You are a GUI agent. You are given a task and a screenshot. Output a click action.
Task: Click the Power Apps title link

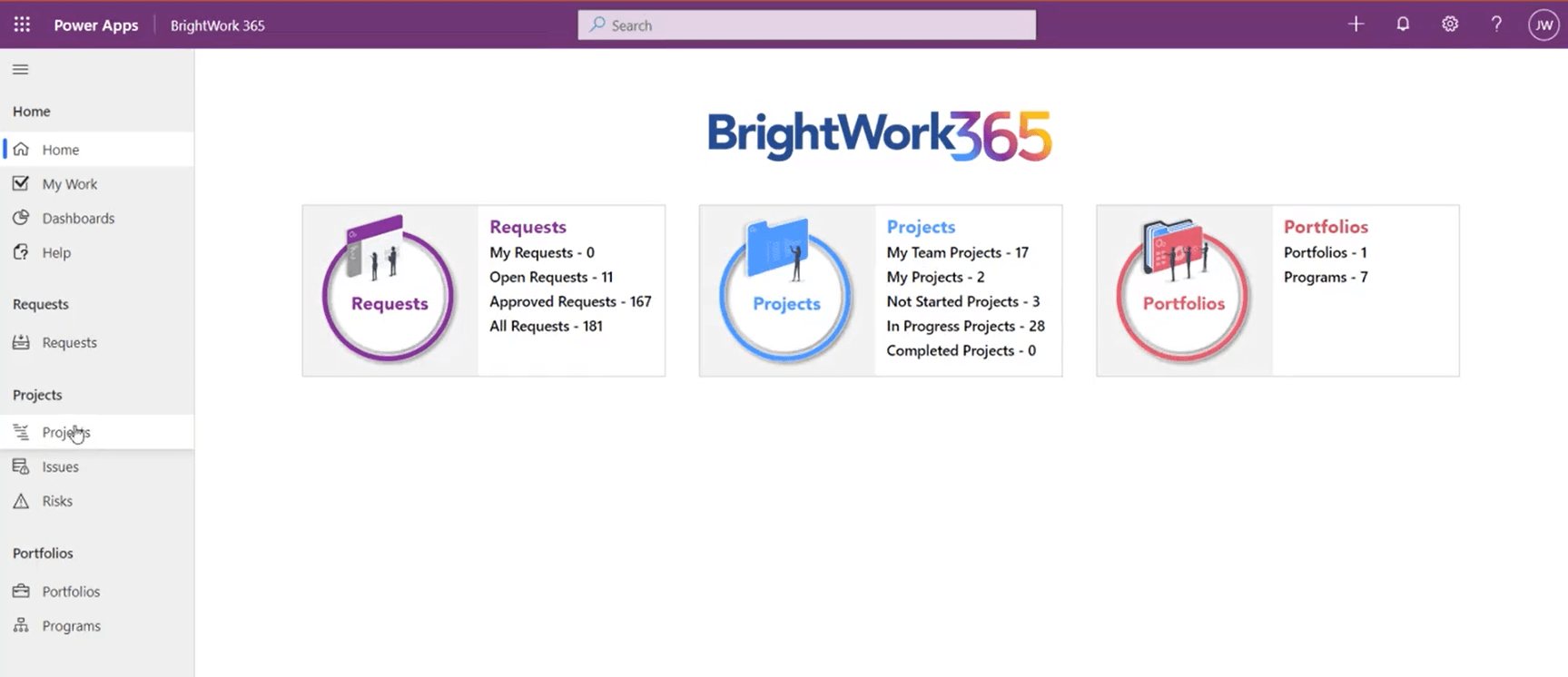[96, 25]
